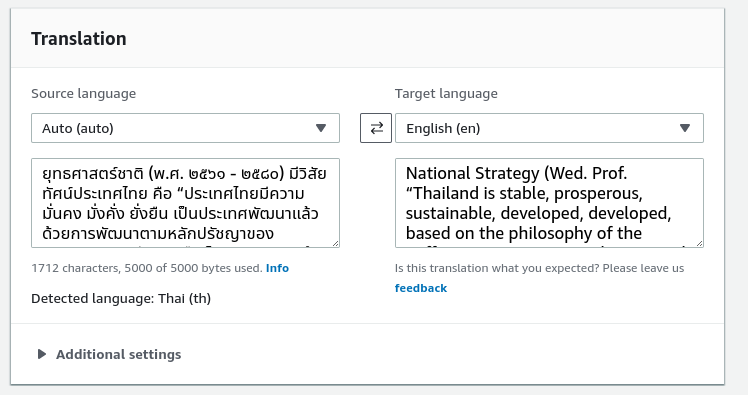748x395 pixels.
Task: Click the "Is this translation what you expected" text
Action: (x=539, y=268)
